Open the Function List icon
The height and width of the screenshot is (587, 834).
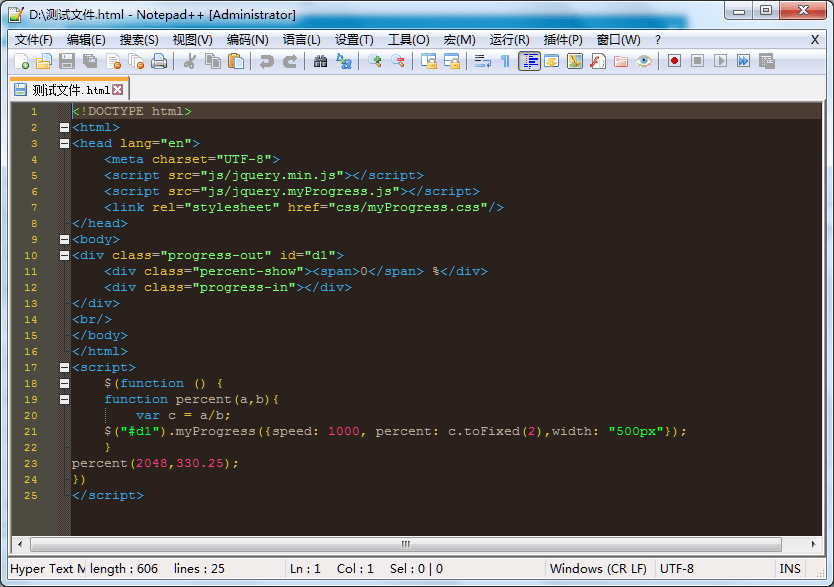598,61
